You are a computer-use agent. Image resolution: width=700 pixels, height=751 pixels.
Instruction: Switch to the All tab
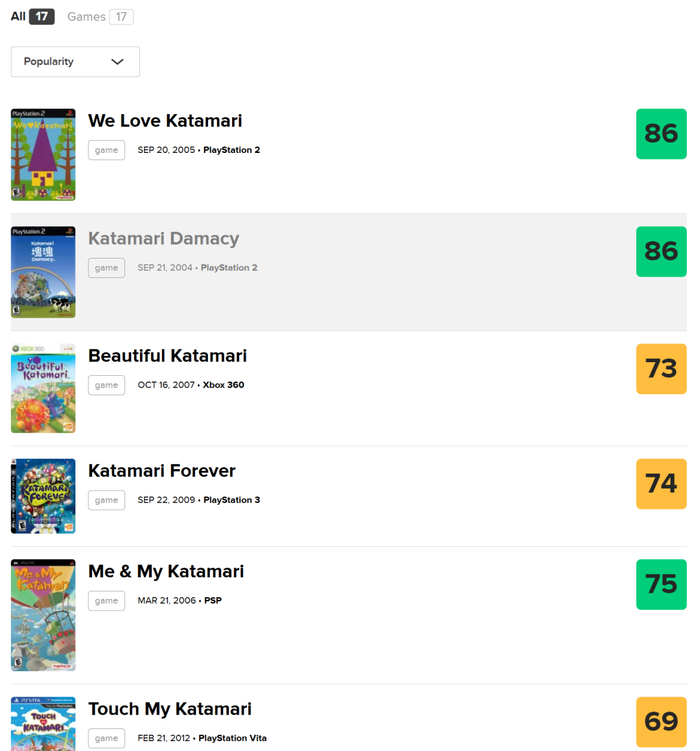click(32, 17)
